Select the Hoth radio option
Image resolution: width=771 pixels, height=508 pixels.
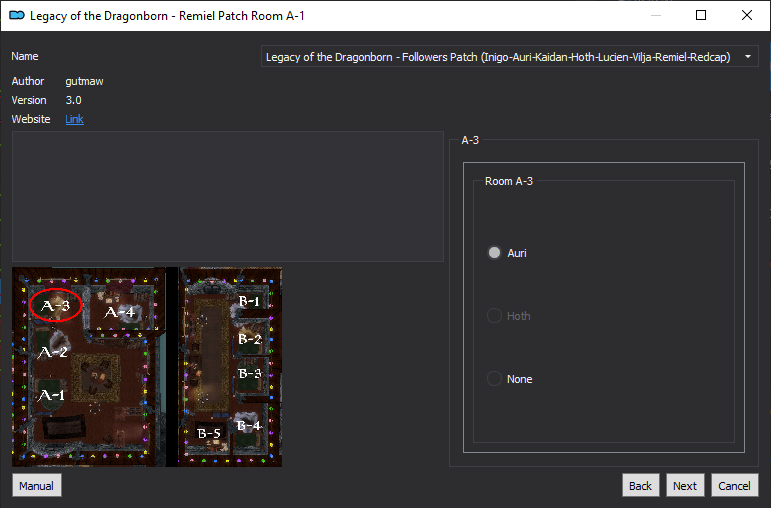click(x=494, y=316)
